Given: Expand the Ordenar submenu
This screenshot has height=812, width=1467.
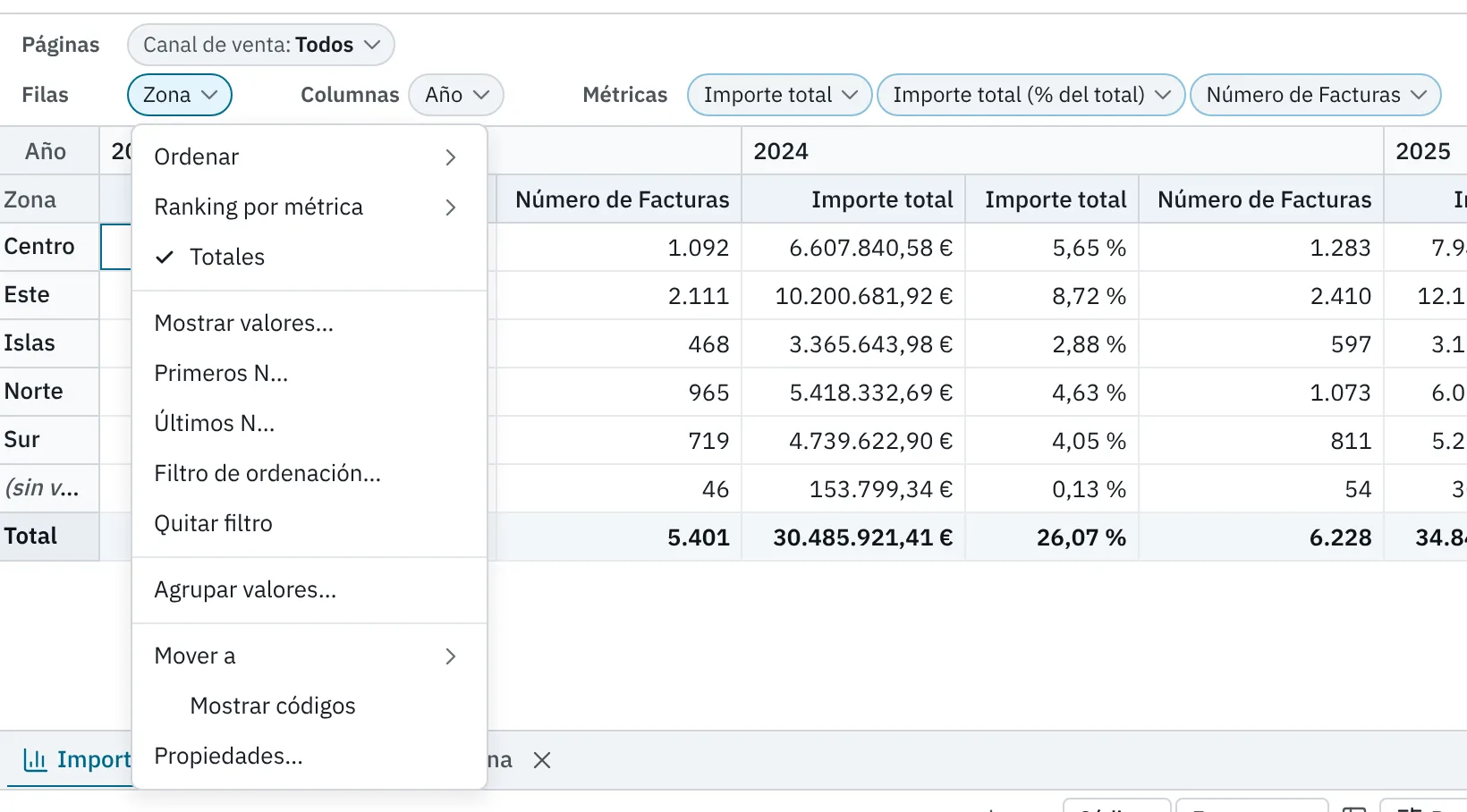Looking at the screenshot, I should tap(309, 157).
